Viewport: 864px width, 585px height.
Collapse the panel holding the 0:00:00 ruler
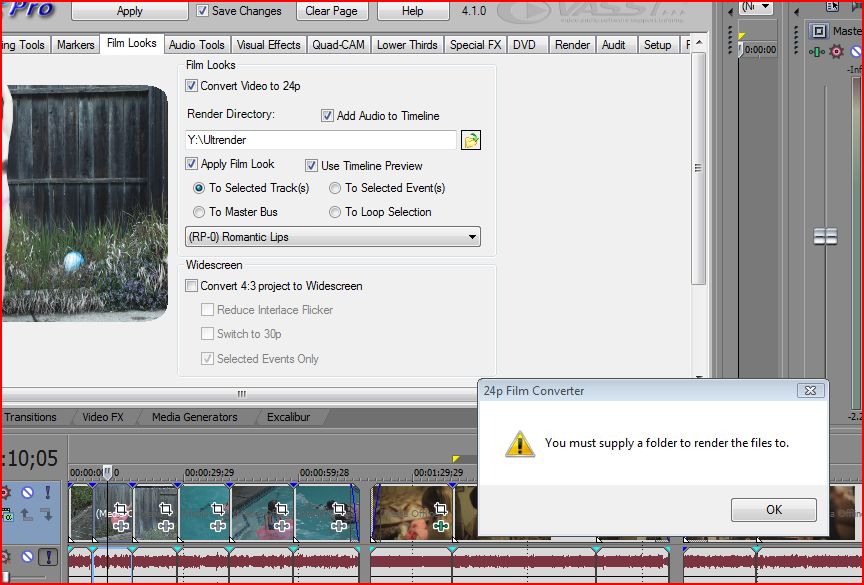point(731,11)
